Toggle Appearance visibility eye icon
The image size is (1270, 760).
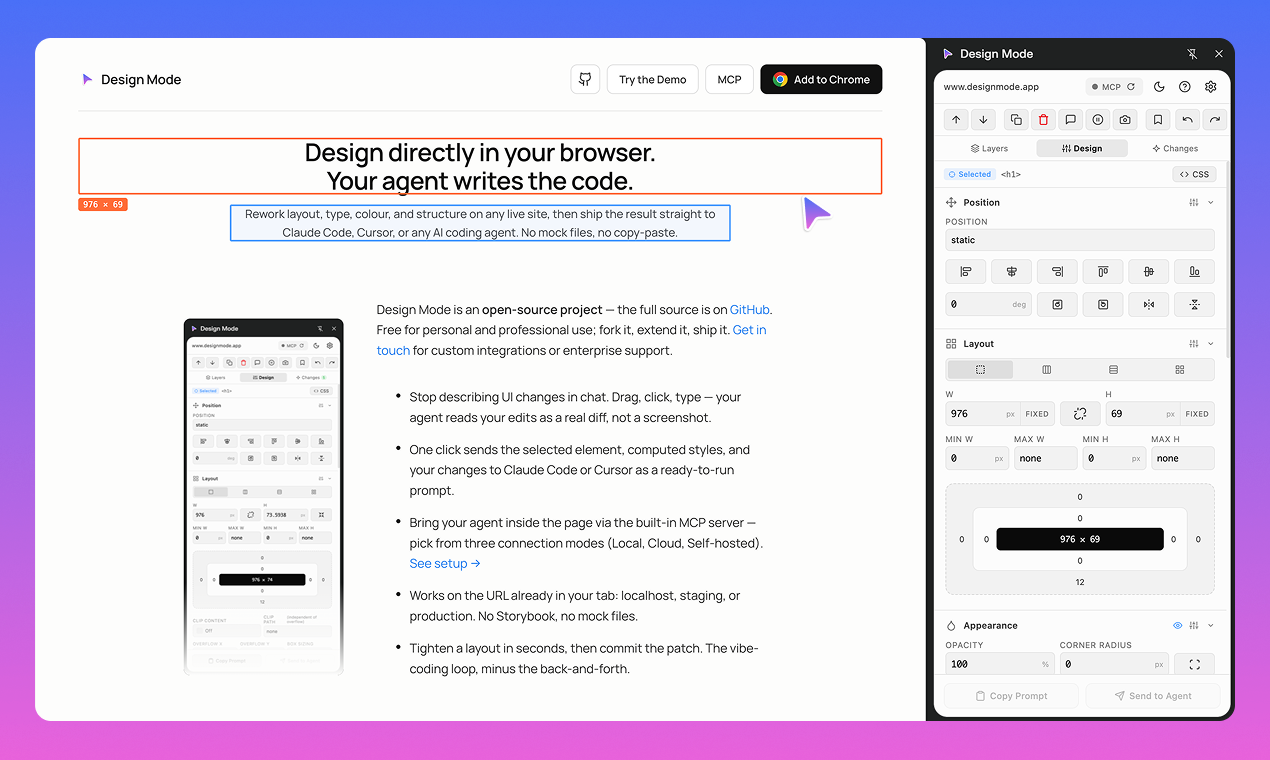click(x=1177, y=626)
